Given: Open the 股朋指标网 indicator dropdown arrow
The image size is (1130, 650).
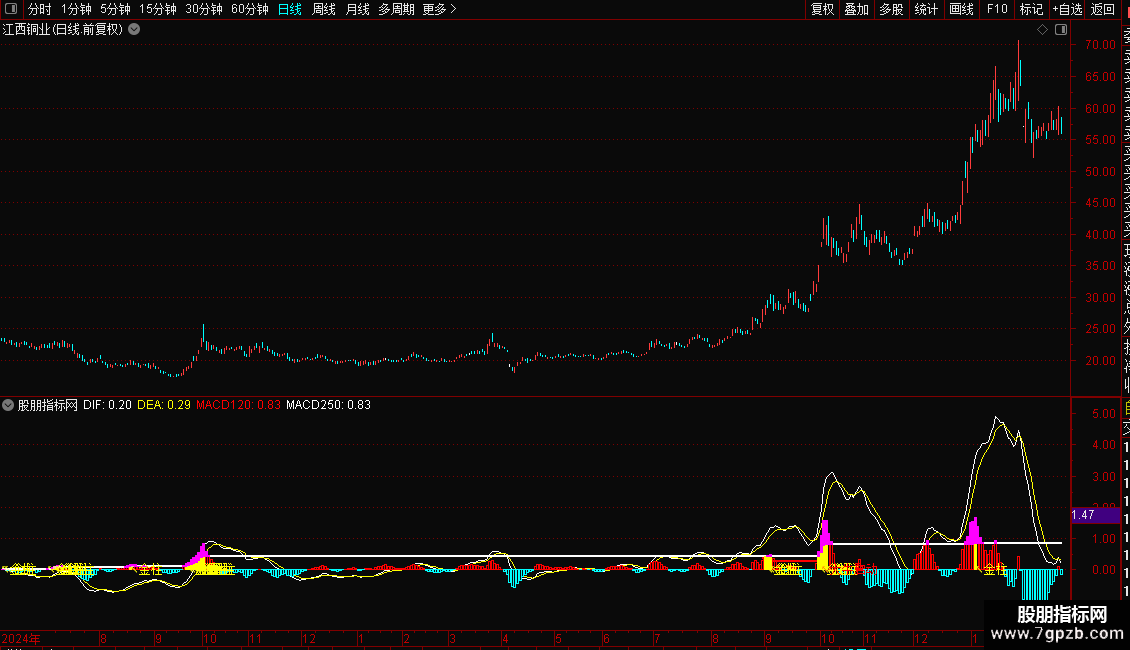Looking at the screenshot, I should point(8,405).
